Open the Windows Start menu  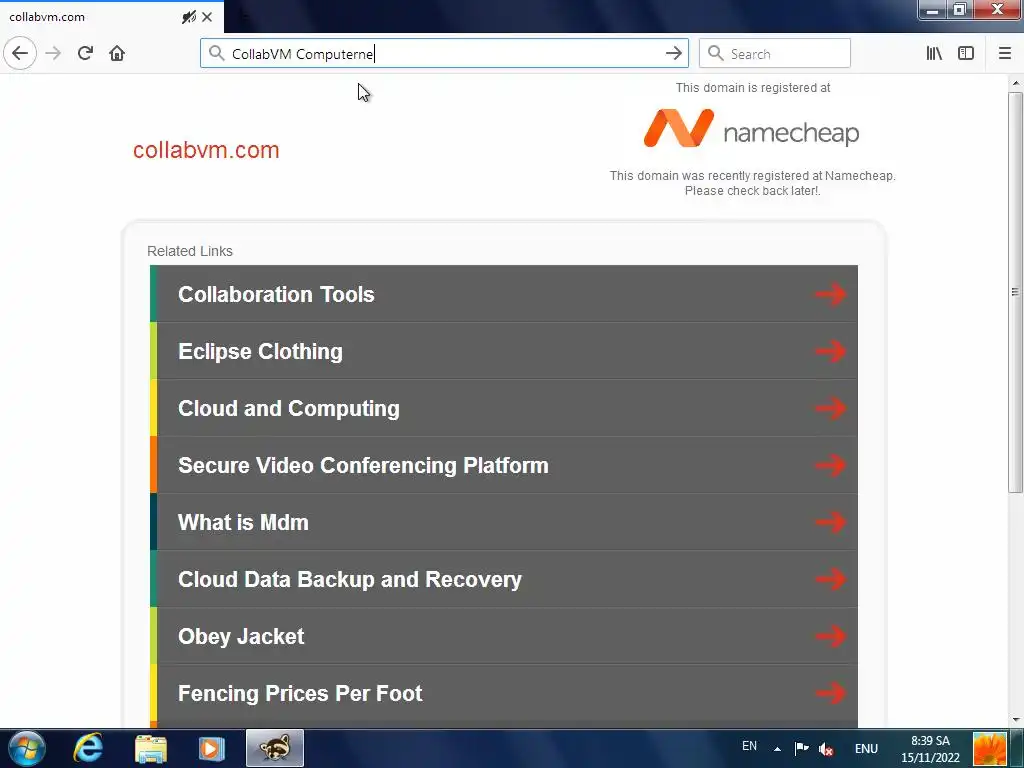click(x=27, y=748)
